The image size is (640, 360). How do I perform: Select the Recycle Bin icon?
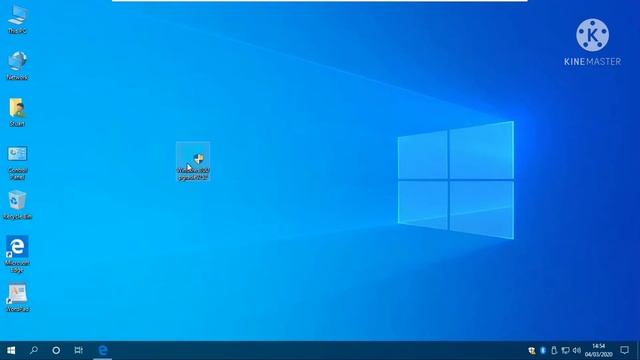tap(17, 205)
